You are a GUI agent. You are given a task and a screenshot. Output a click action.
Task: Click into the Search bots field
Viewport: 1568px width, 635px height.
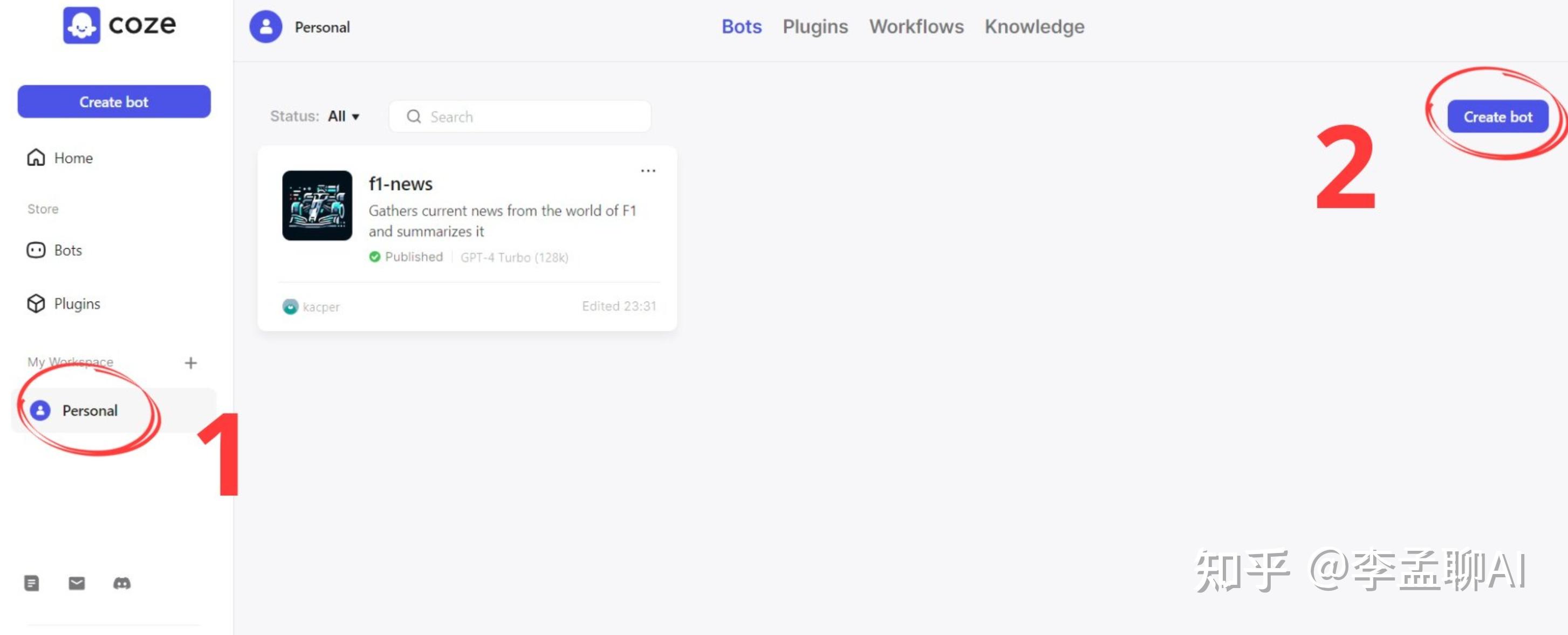coord(530,117)
